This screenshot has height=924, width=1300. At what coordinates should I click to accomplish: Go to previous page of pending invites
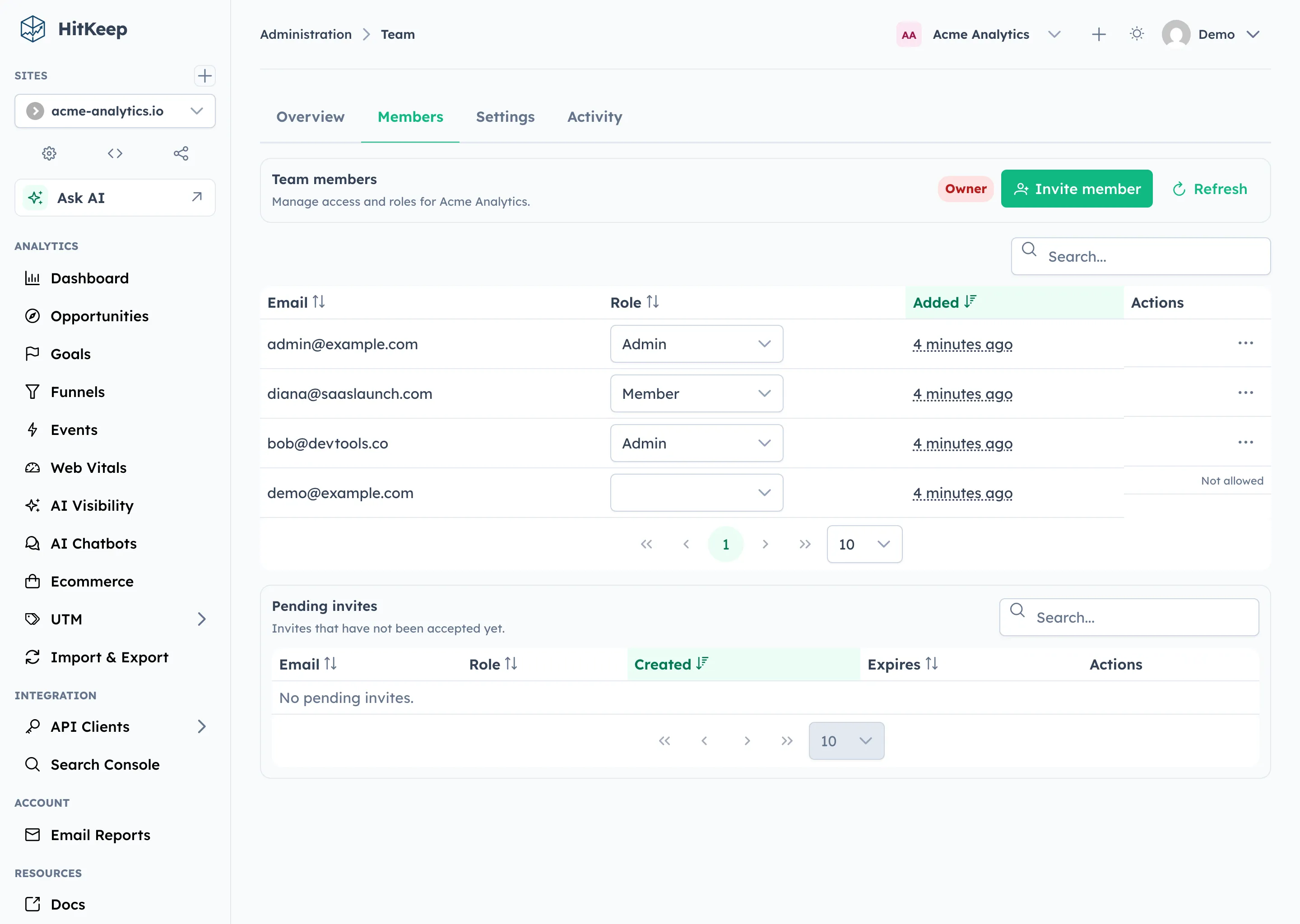coord(705,741)
